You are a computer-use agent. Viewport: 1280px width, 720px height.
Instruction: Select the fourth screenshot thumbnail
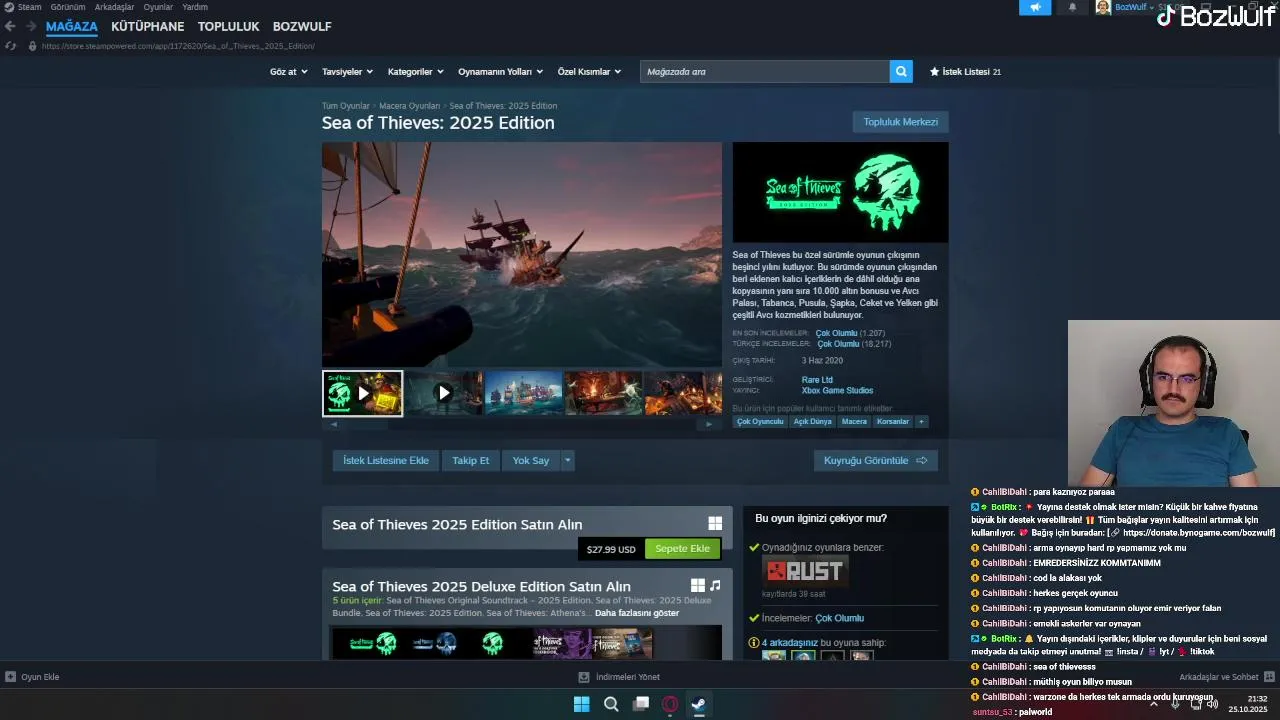pos(603,394)
